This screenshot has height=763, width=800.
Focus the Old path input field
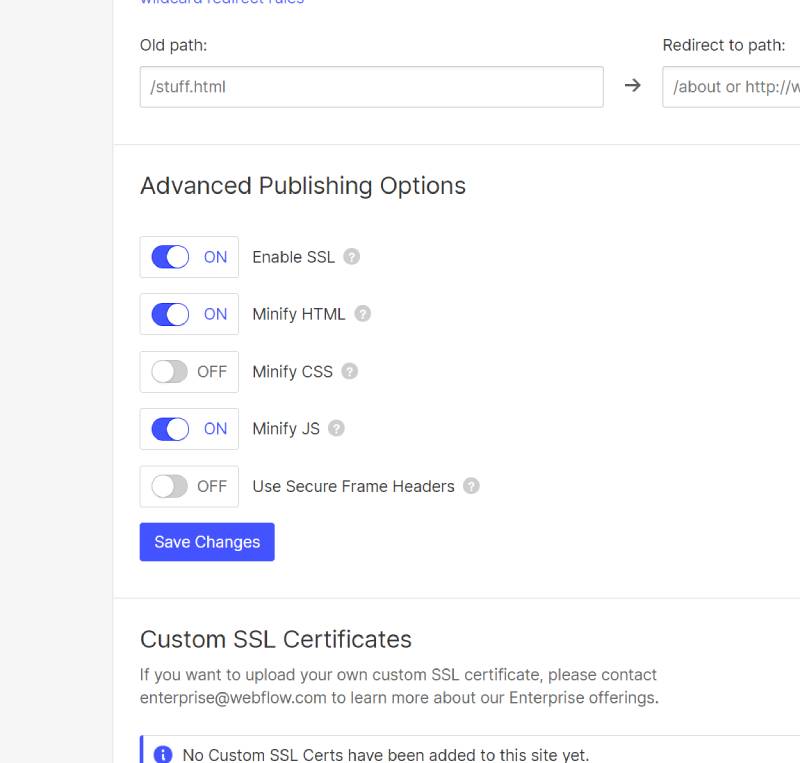[x=371, y=87]
